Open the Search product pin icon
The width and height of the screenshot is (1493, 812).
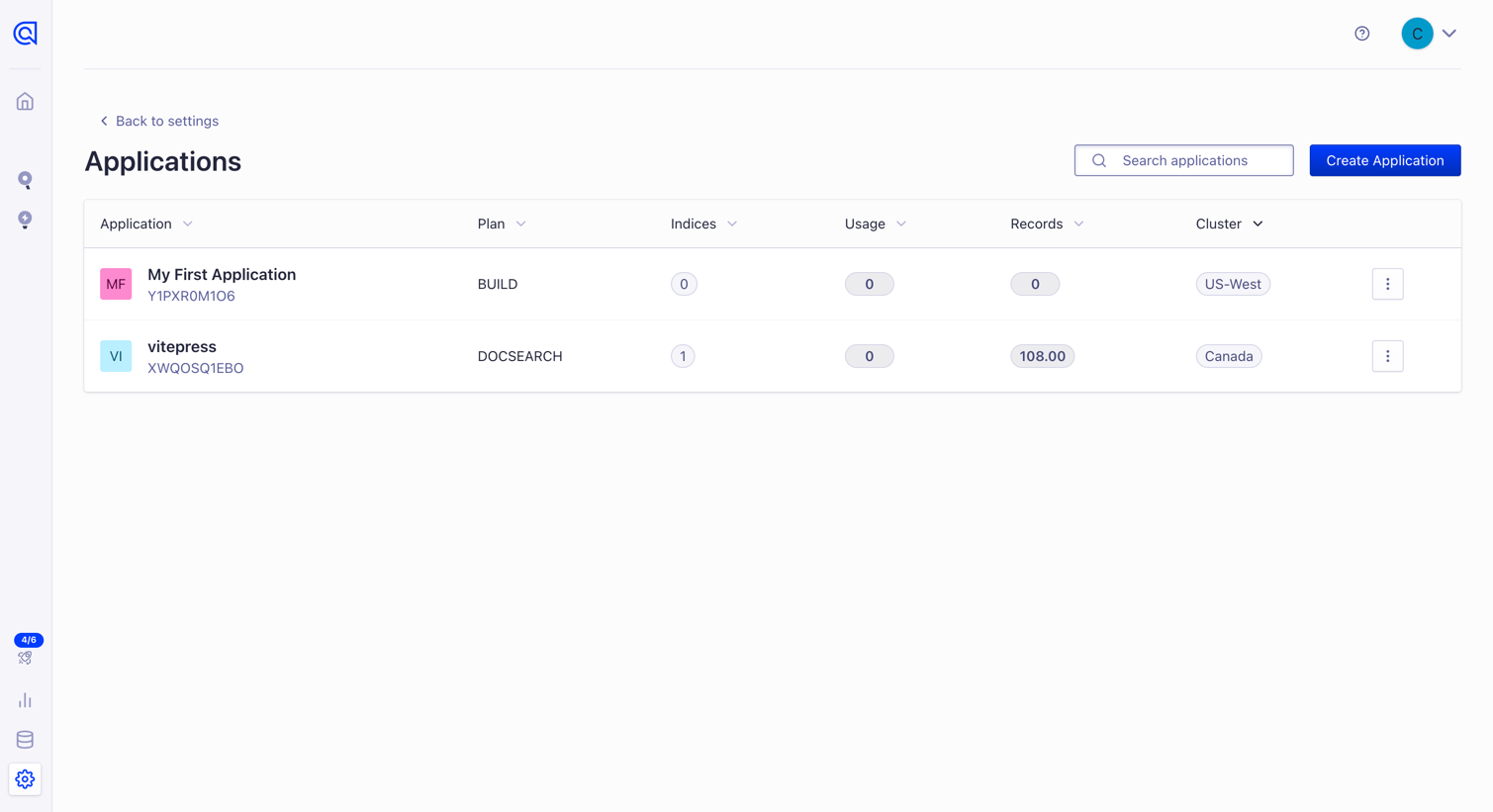[x=26, y=180]
